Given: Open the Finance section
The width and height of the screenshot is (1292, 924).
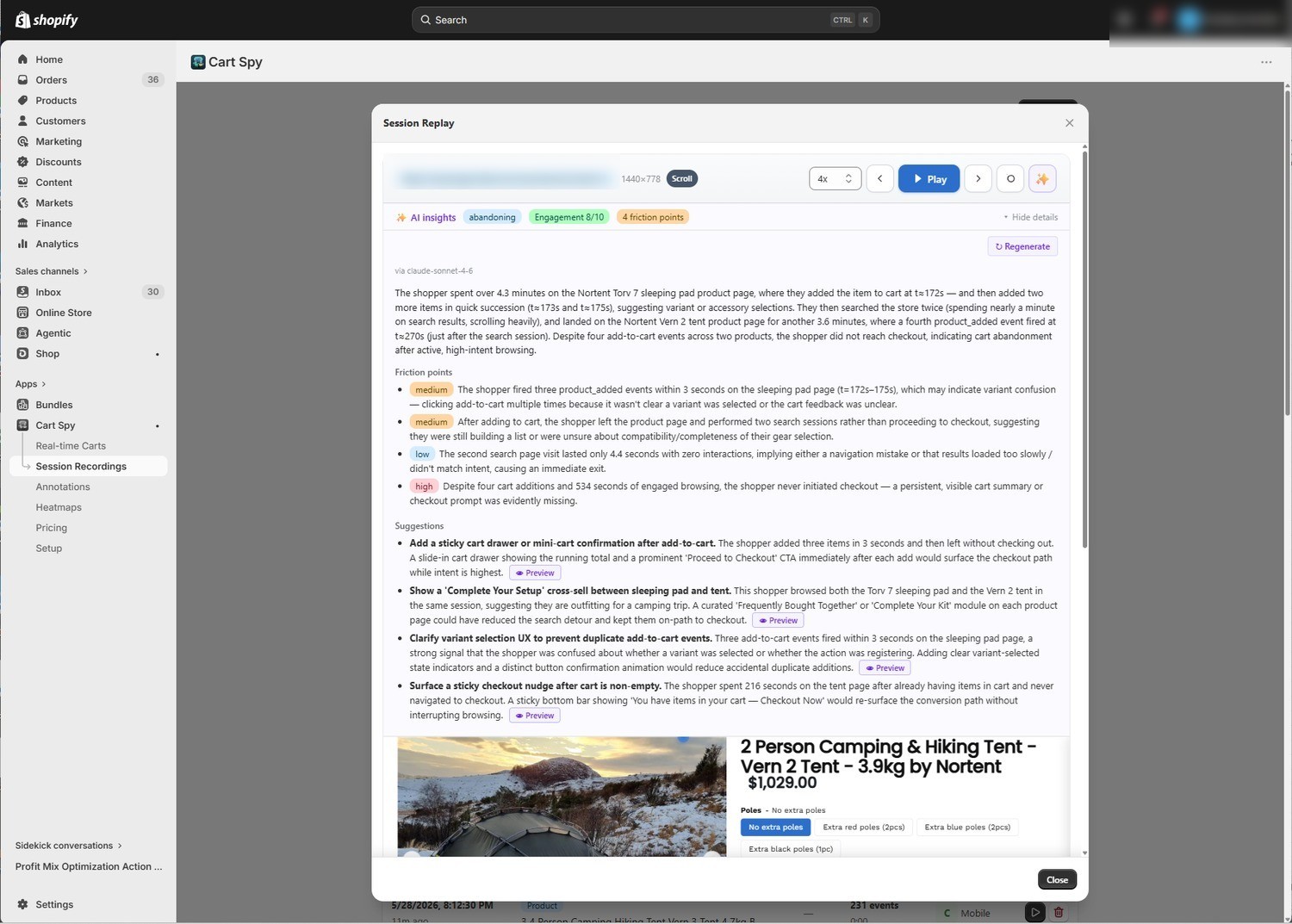Looking at the screenshot, I should (53, 224).
